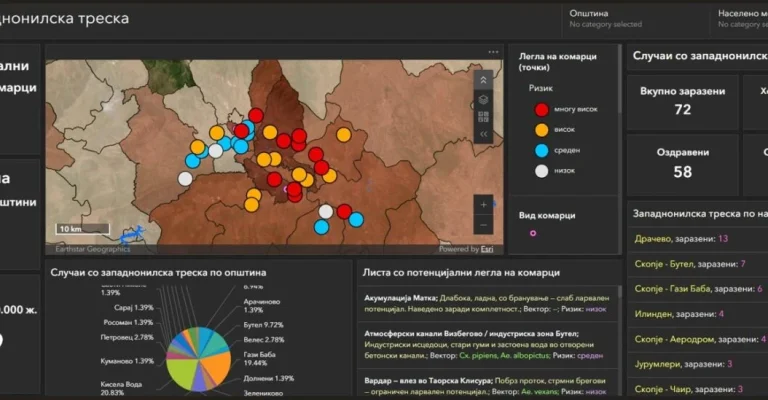Select the leftmost white low-risk point on the map
Viewport: 768px width, 400px height.
tap(185, 179)
